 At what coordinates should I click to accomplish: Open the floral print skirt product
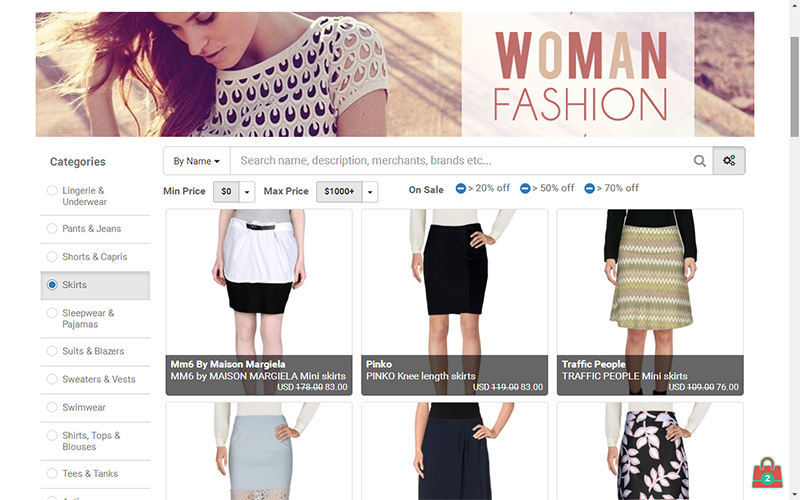click(x=650, y=451)
